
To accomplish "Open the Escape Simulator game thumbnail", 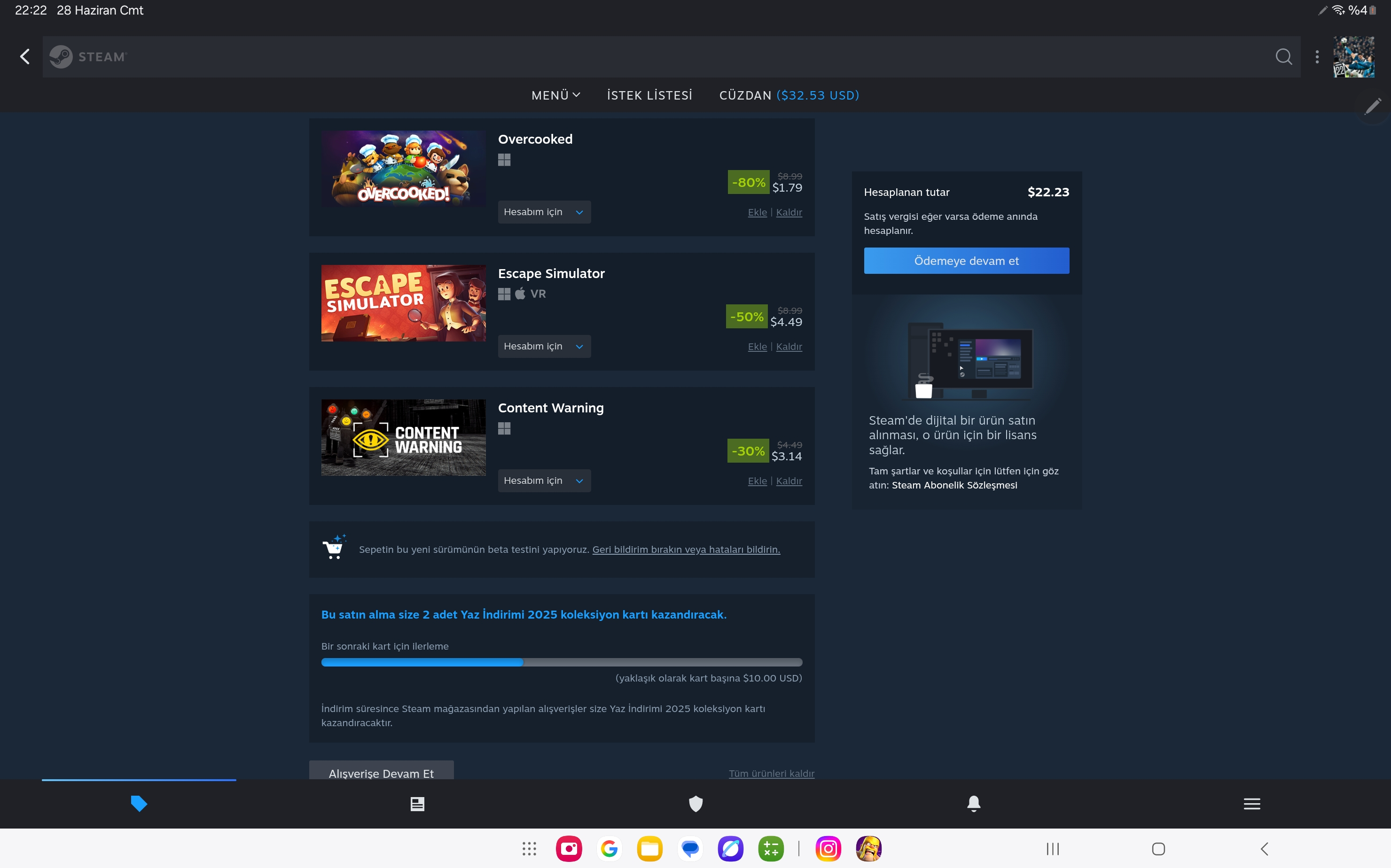I will pos(403,303).
